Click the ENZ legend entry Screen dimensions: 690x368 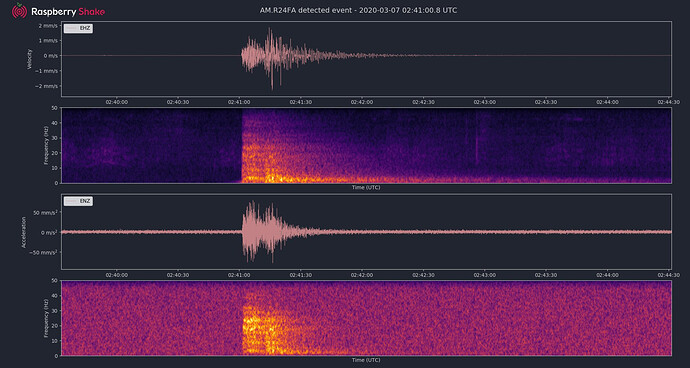[78, 201]
